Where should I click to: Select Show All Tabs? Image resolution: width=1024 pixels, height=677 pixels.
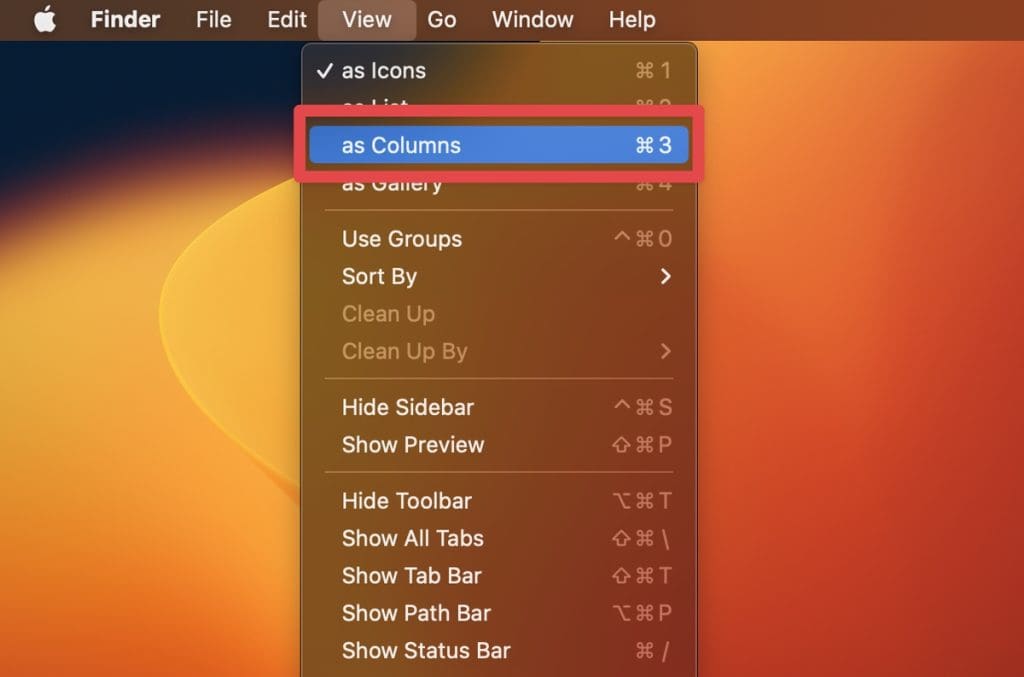tap(499, 539)
